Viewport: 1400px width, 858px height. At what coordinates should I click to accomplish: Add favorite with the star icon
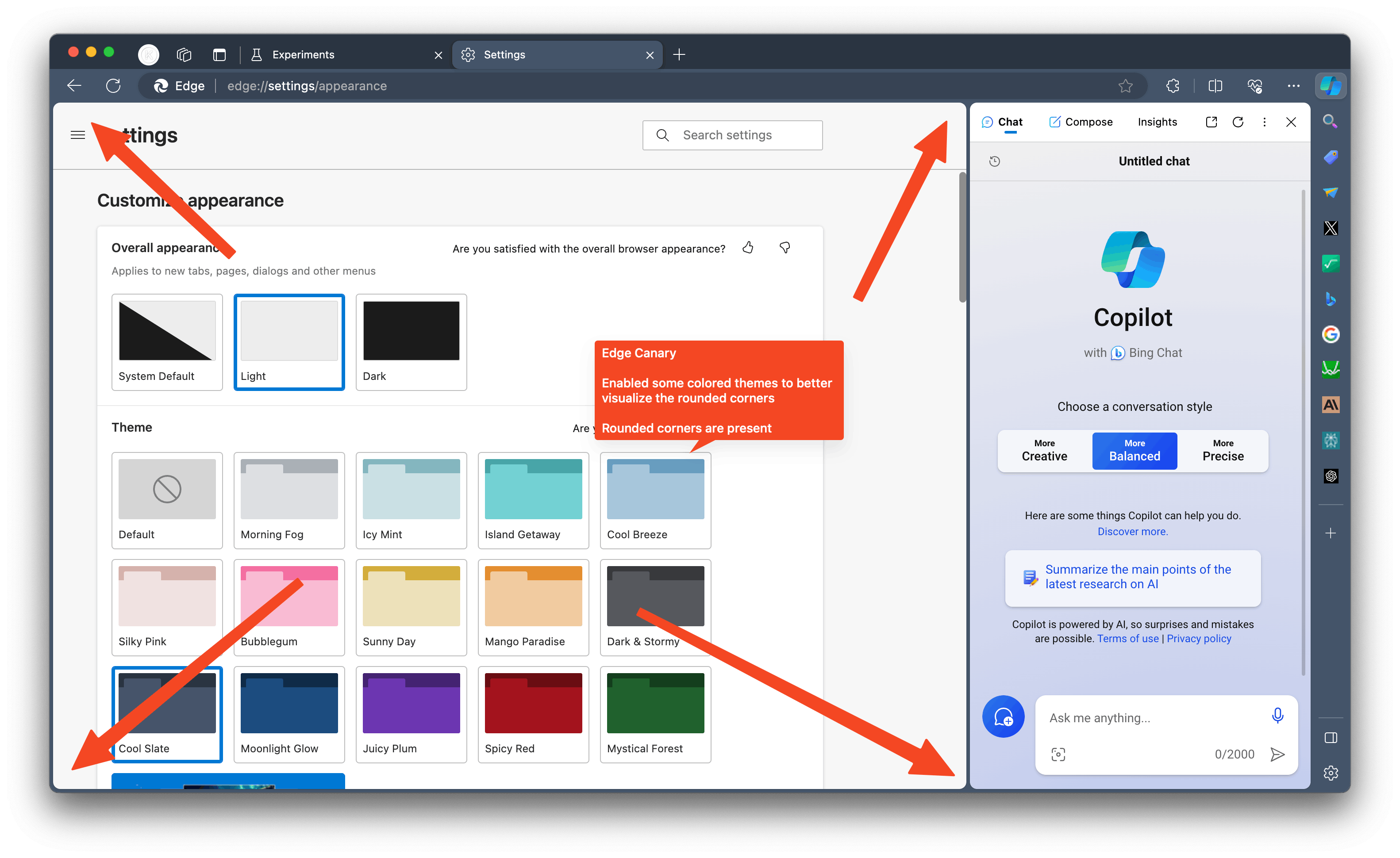coord(1125,86)
